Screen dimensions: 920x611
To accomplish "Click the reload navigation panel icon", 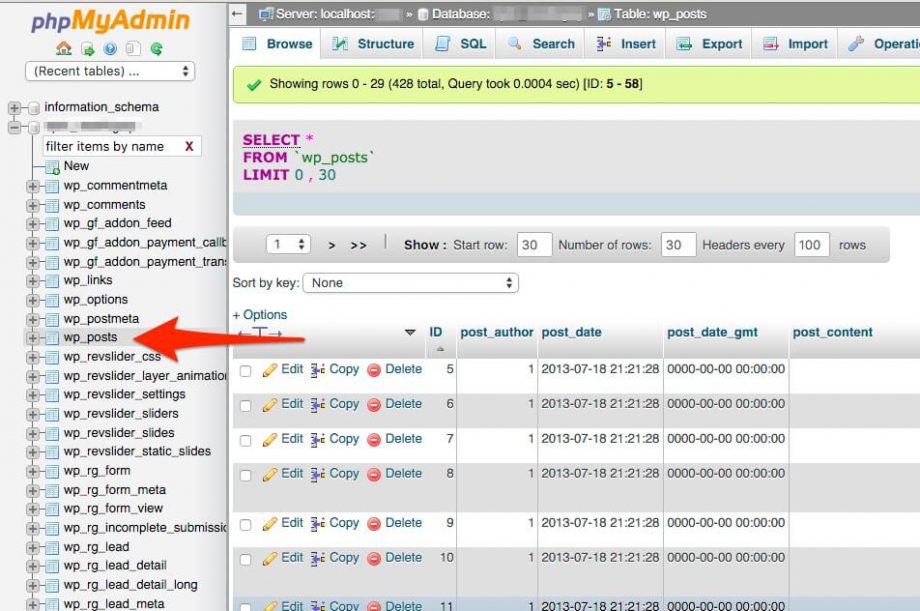I will click(x=156, y=49).
